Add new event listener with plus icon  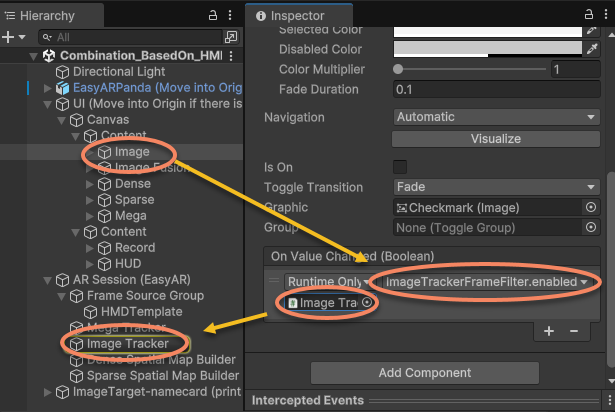tap(549, 330)
